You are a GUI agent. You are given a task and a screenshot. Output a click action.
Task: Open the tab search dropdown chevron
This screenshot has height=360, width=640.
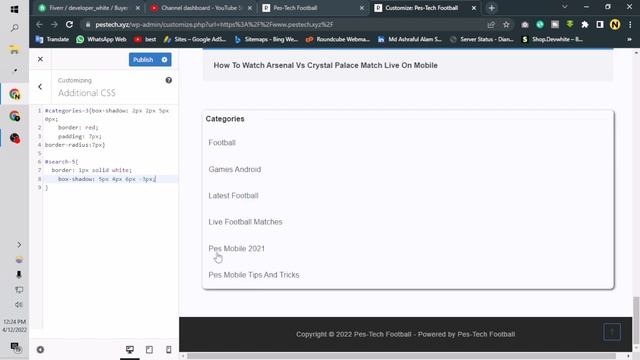click(564, 7)
